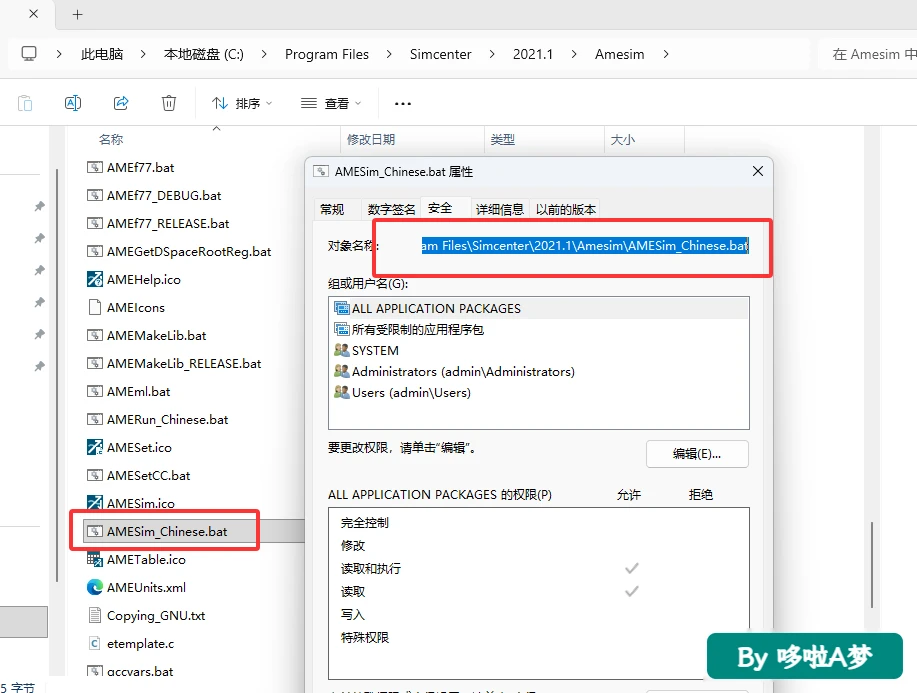Click the rename icon in toolbar
The height and width of the screenshot is (693, 917).
tap(73, 104)
